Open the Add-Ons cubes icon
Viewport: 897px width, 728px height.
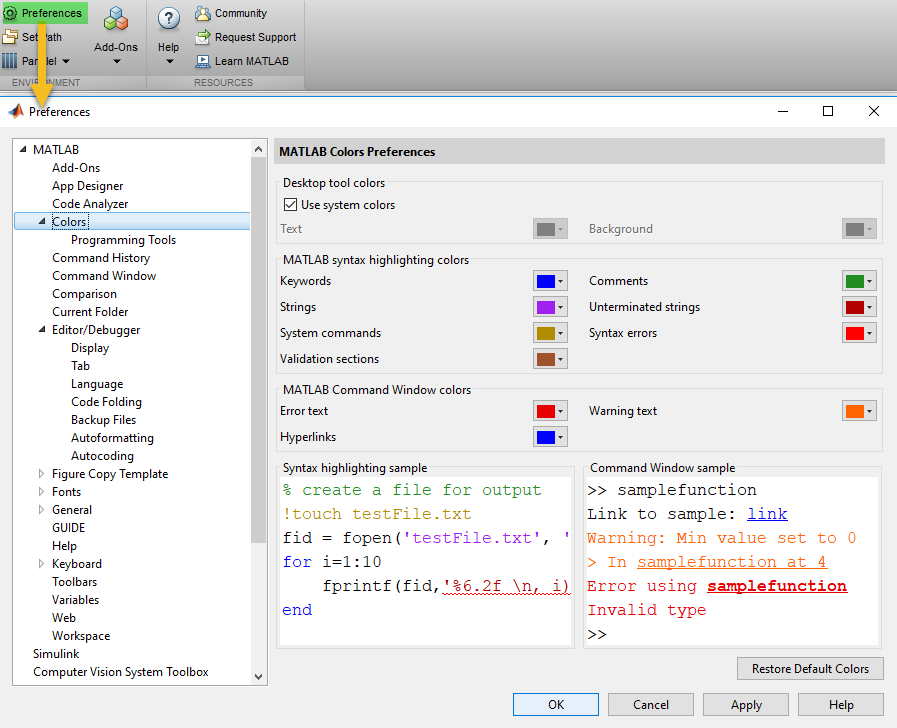[x=116, y=19]
